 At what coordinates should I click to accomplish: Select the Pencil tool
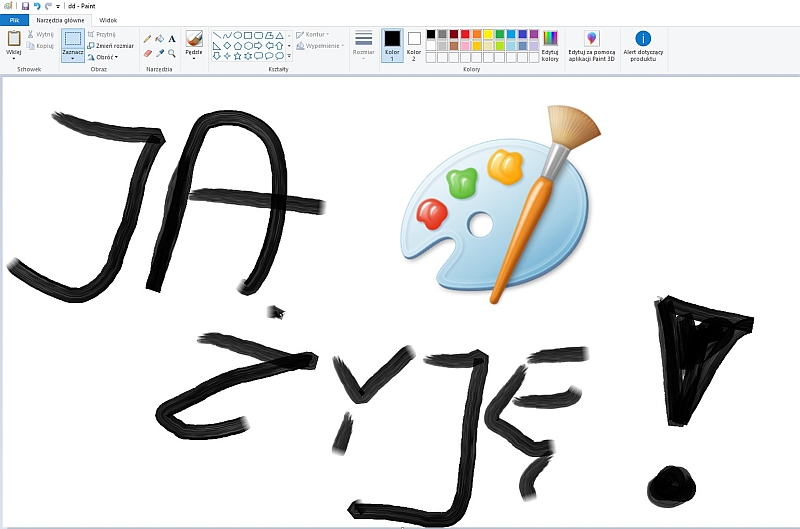pos(147,39)
